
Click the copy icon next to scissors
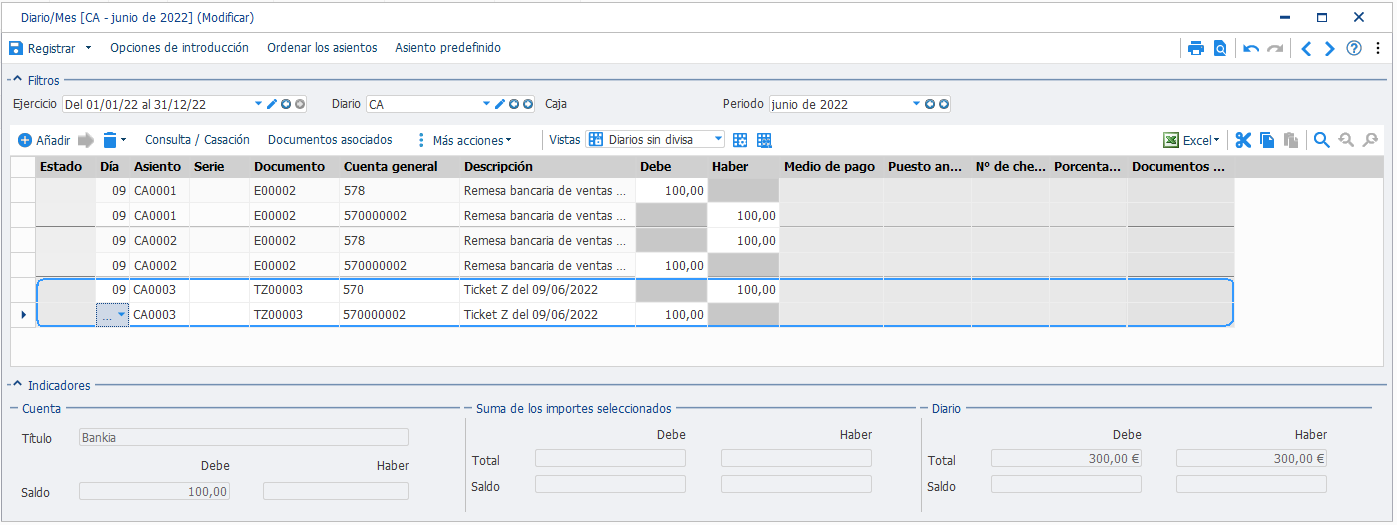pyautogui.click(x=1267, y=140)
